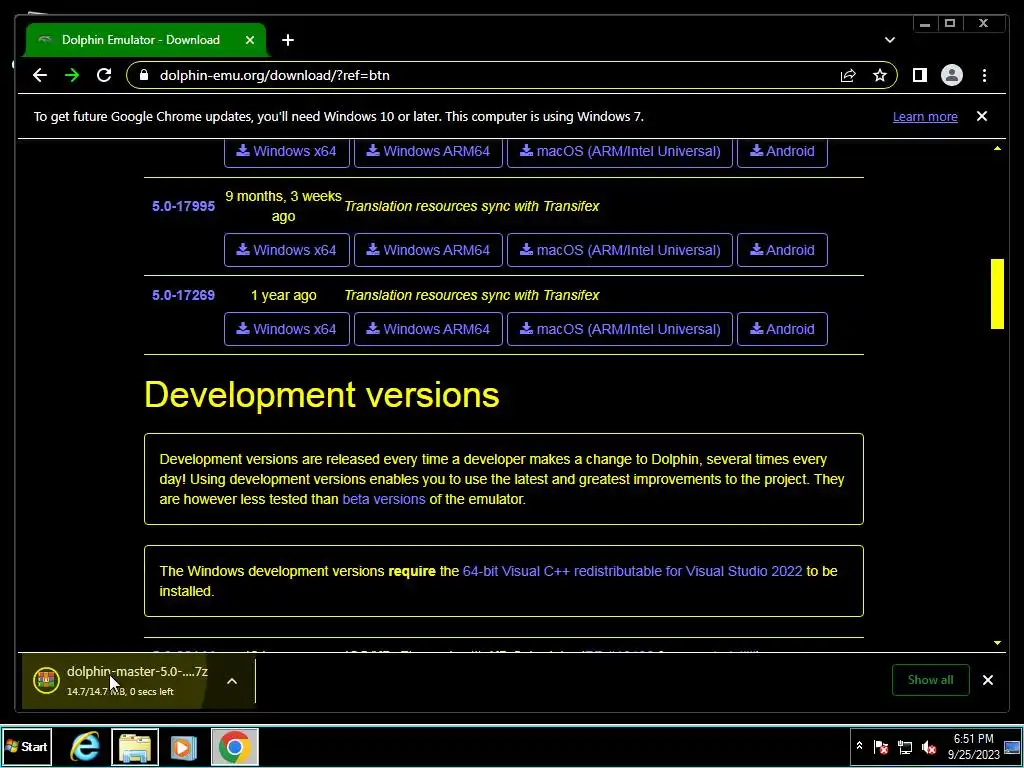Maximize the Chrome window
This screenshot has width=1024, height=768.
pos(950,24)
